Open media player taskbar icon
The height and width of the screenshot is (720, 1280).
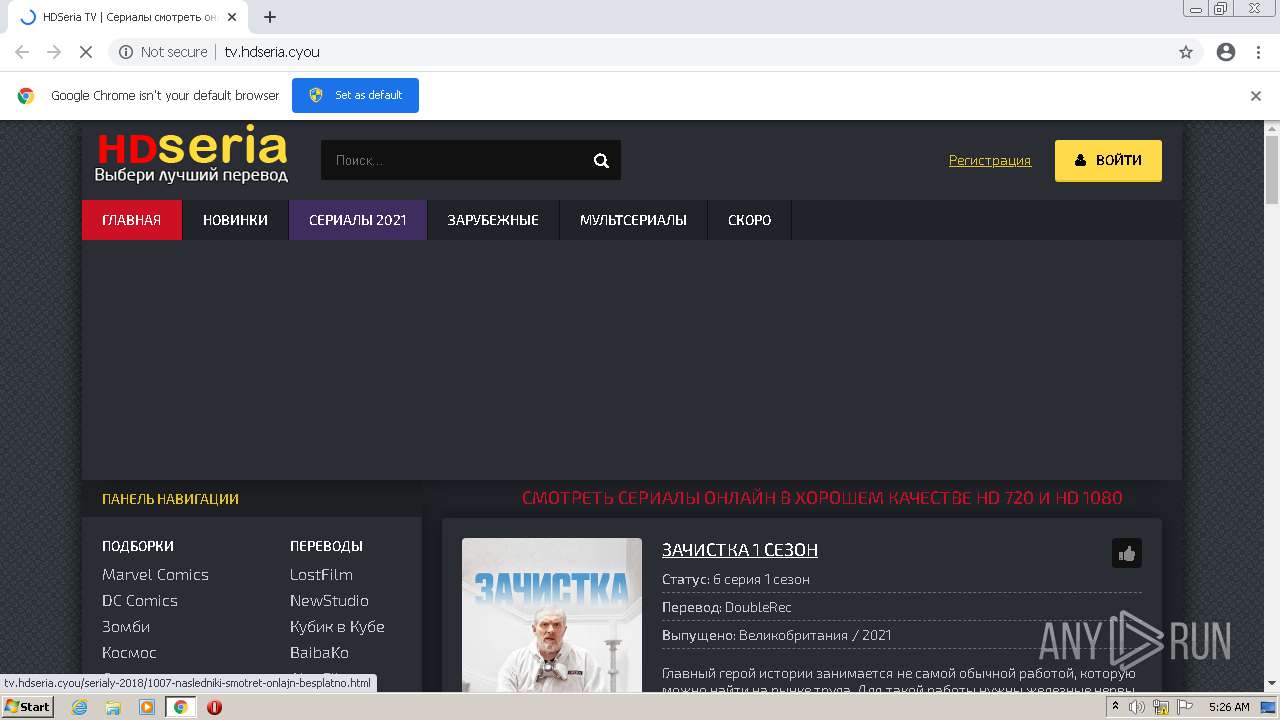[x=147, y=707]
